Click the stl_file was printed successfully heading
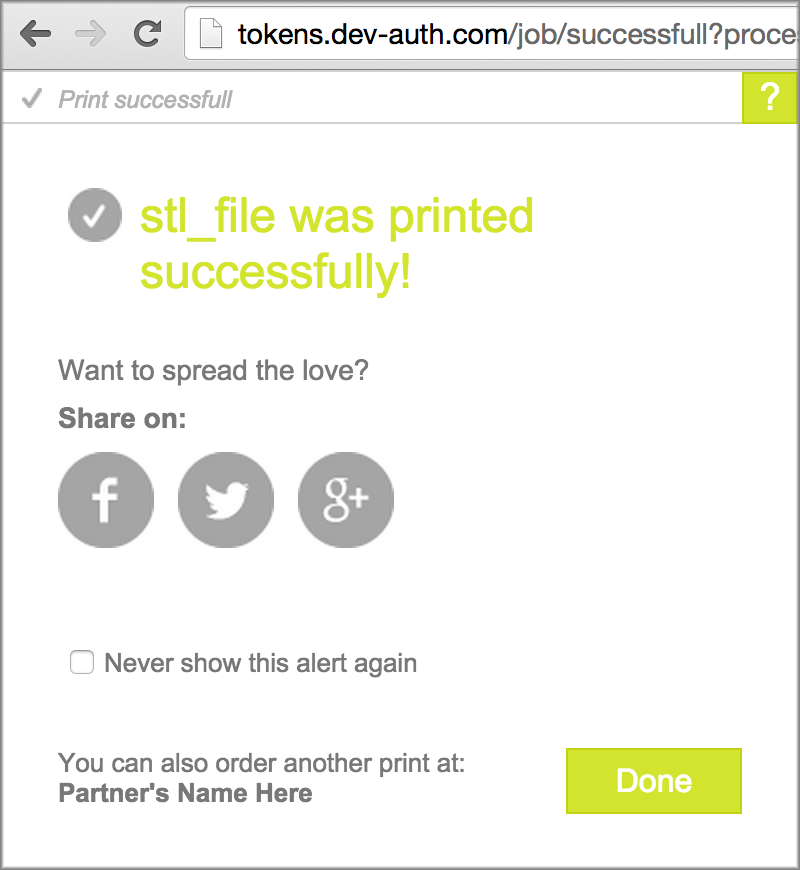The width and height of the screenshot is (800, 870). pyautogui.click(x=336, y=244)
